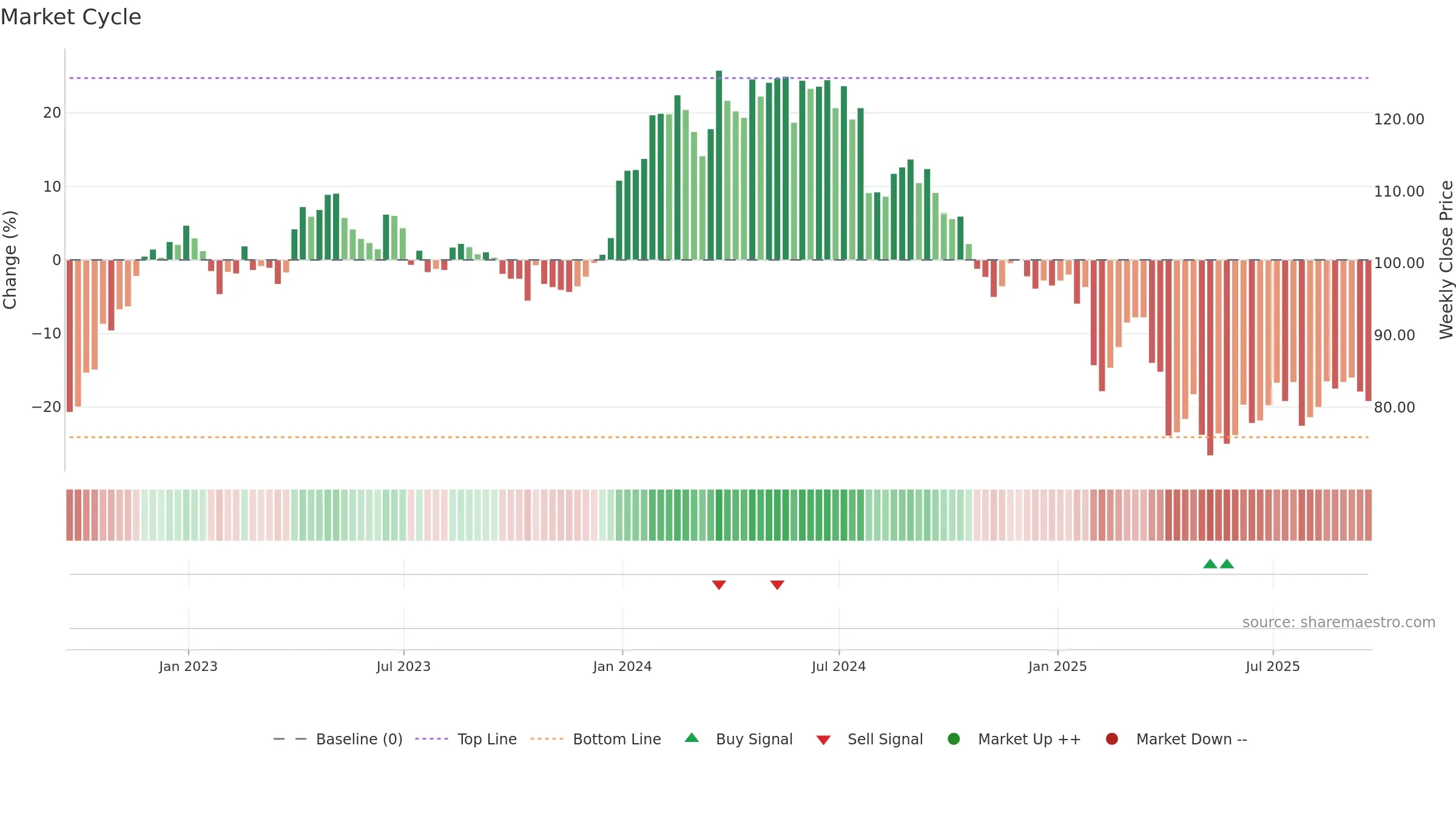Select the second buy signal marker on the chart
Screen dimensions: 1456x819
(x=1227, y=564)
